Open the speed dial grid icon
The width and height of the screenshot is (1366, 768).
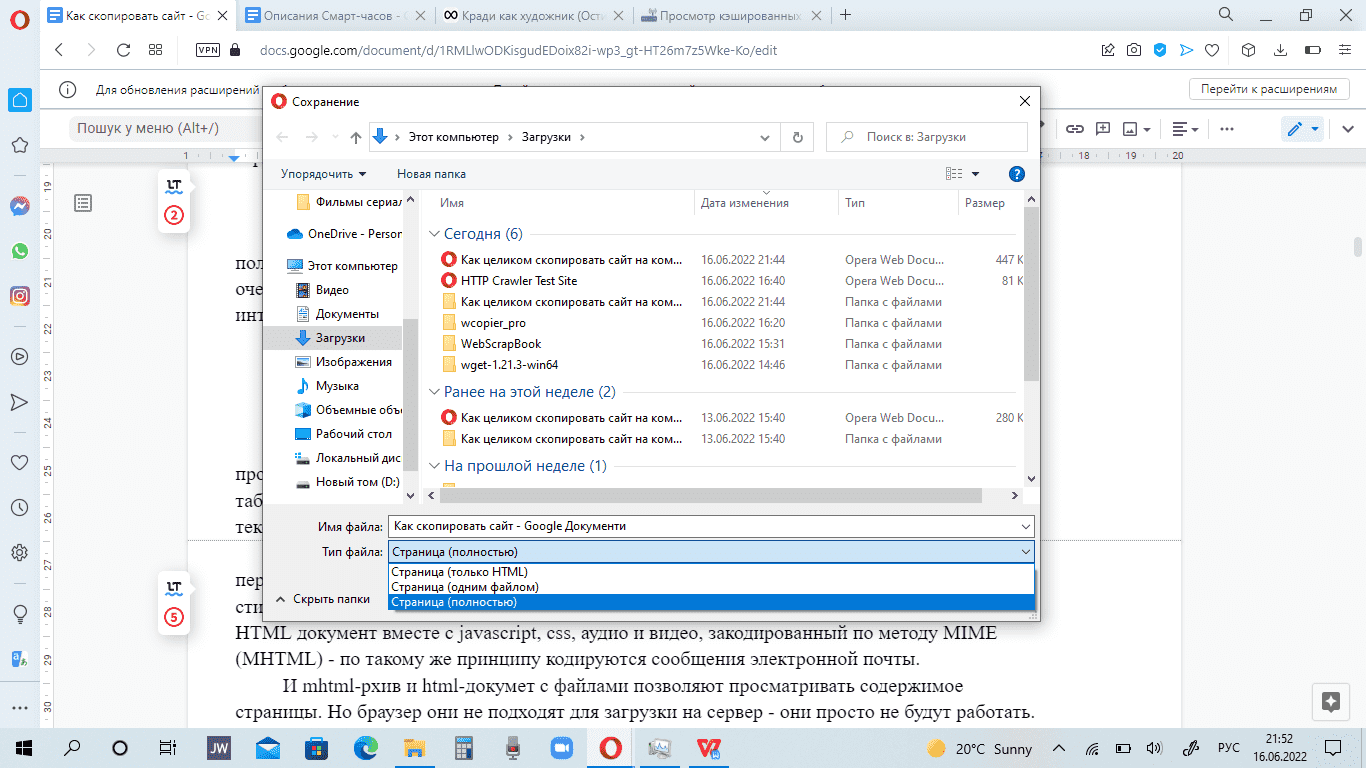coord(155,50)
